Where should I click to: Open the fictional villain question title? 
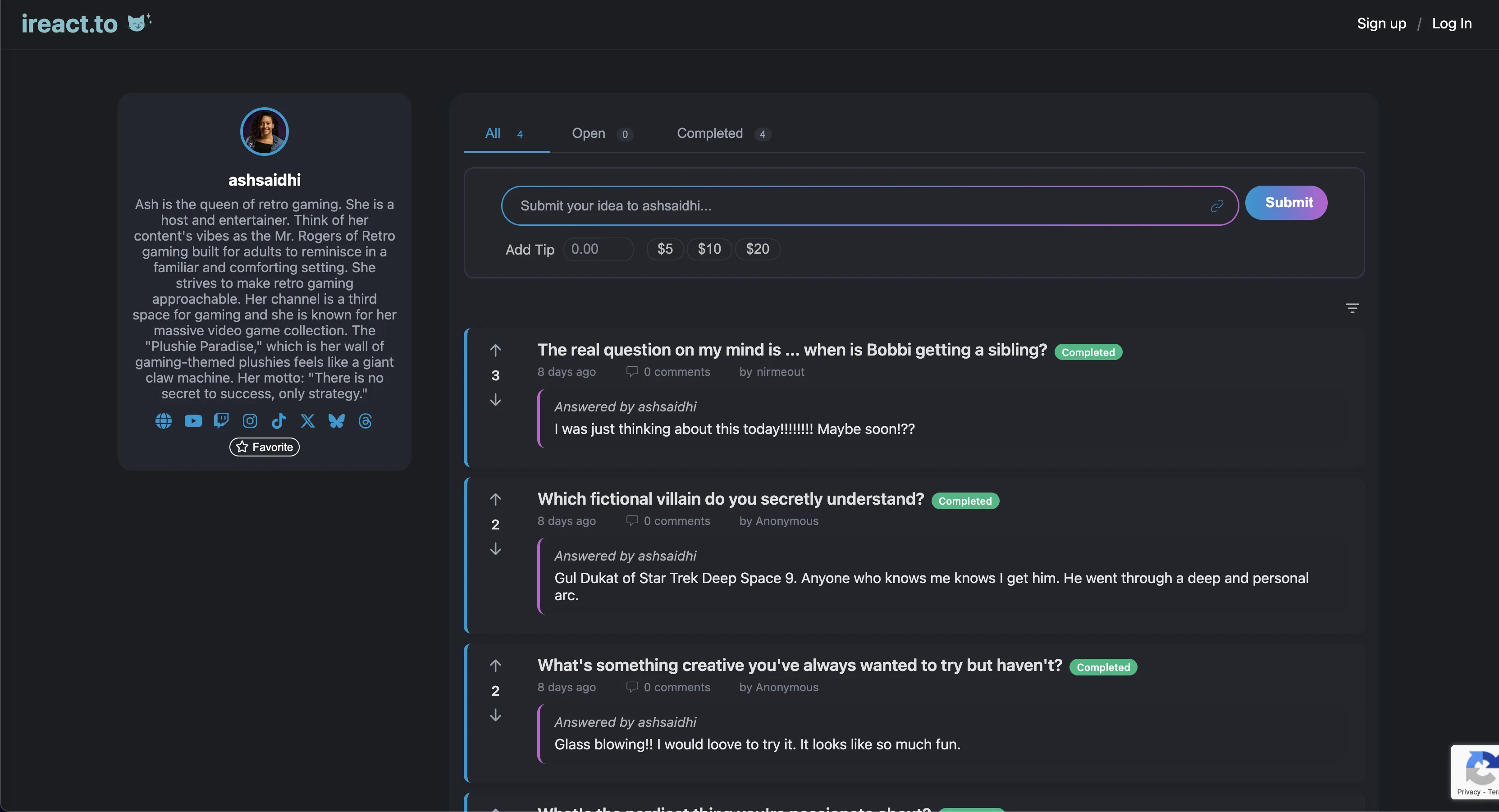730,499
